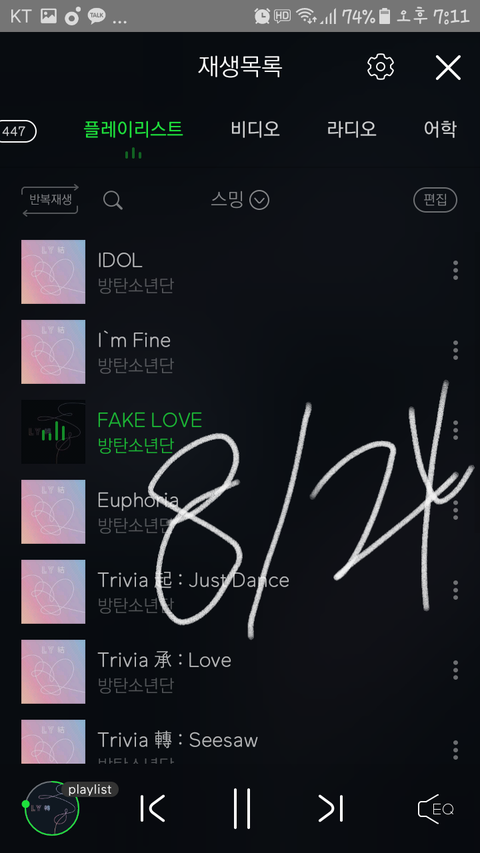
Task: Open the 어학 tab
Action: [x=440, y=129]
